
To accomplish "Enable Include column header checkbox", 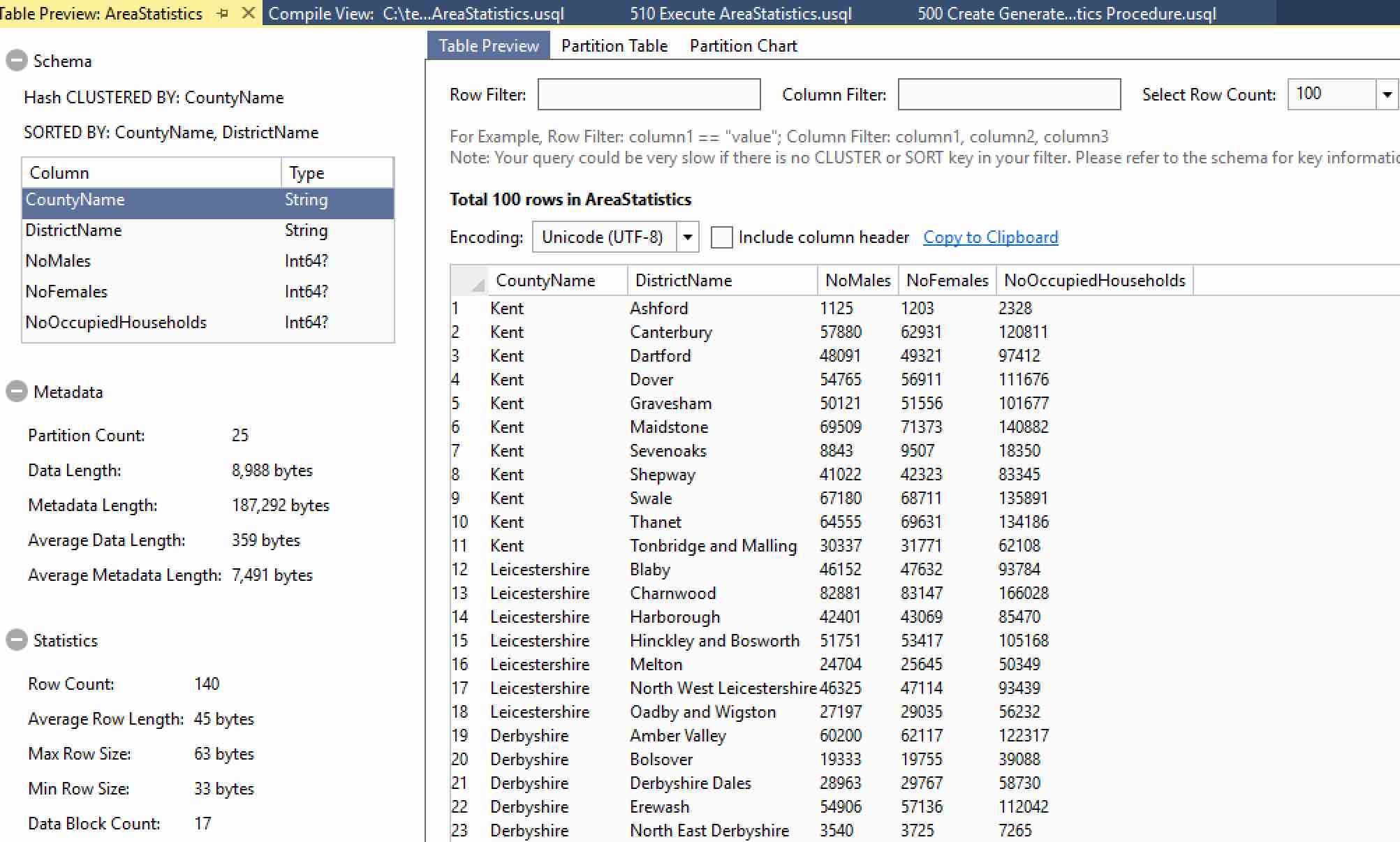I will (721, 237).
